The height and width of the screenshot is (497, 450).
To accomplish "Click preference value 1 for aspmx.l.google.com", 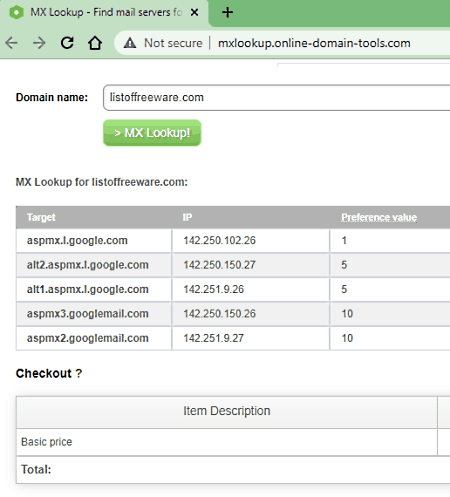I will pos(344,240).
